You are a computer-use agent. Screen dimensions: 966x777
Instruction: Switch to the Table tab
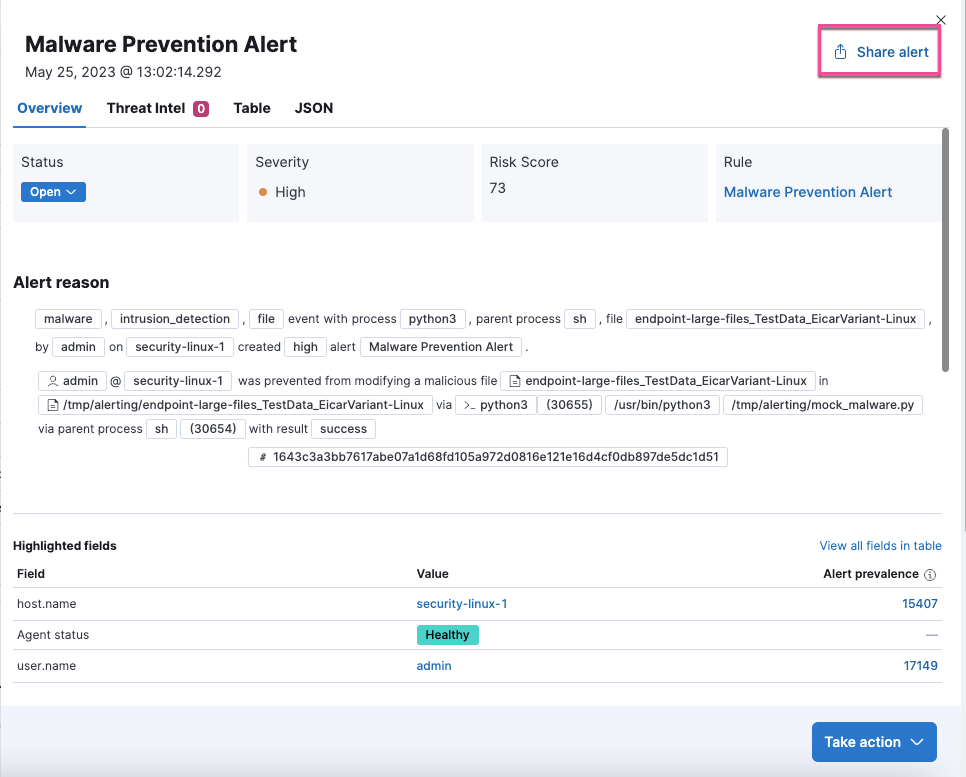pos(251,108)
